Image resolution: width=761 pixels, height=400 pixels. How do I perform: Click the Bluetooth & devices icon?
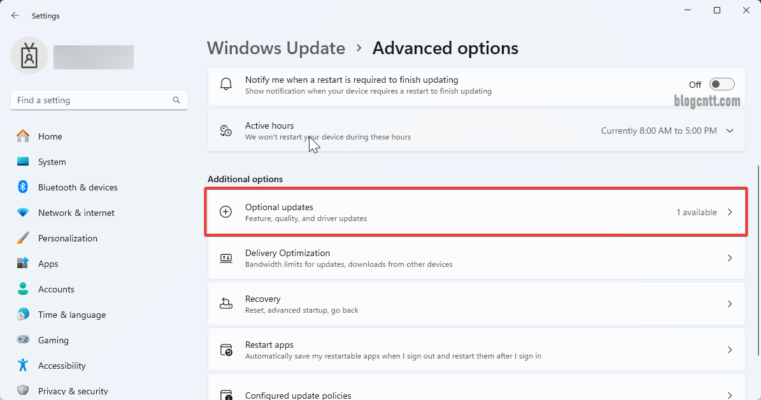tap(22, 187)
